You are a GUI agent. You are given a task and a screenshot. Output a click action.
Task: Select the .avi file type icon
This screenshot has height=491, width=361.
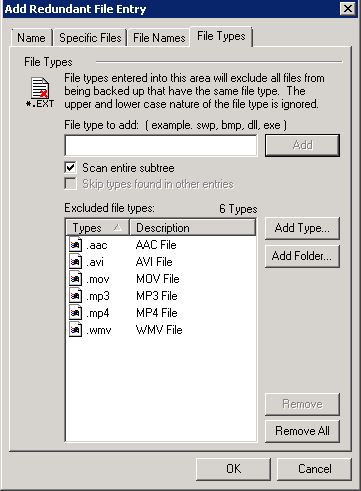(75, 262)
